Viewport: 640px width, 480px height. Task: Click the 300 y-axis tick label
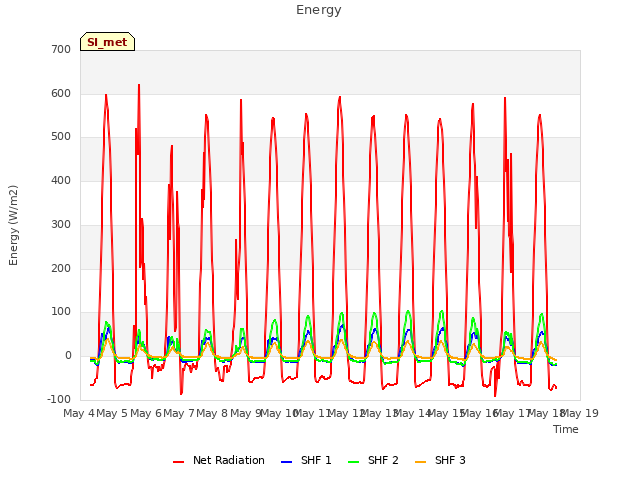61,224
